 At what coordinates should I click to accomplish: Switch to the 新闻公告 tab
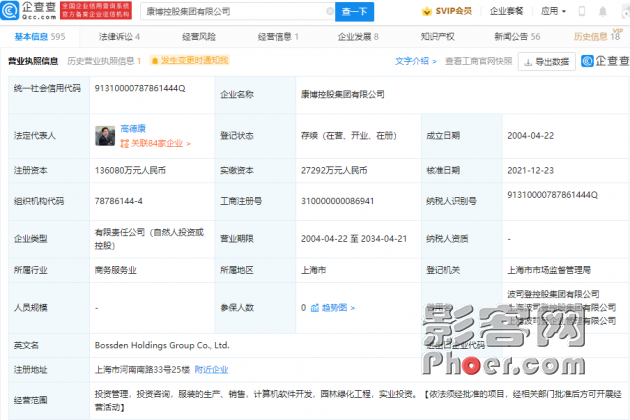517,37
